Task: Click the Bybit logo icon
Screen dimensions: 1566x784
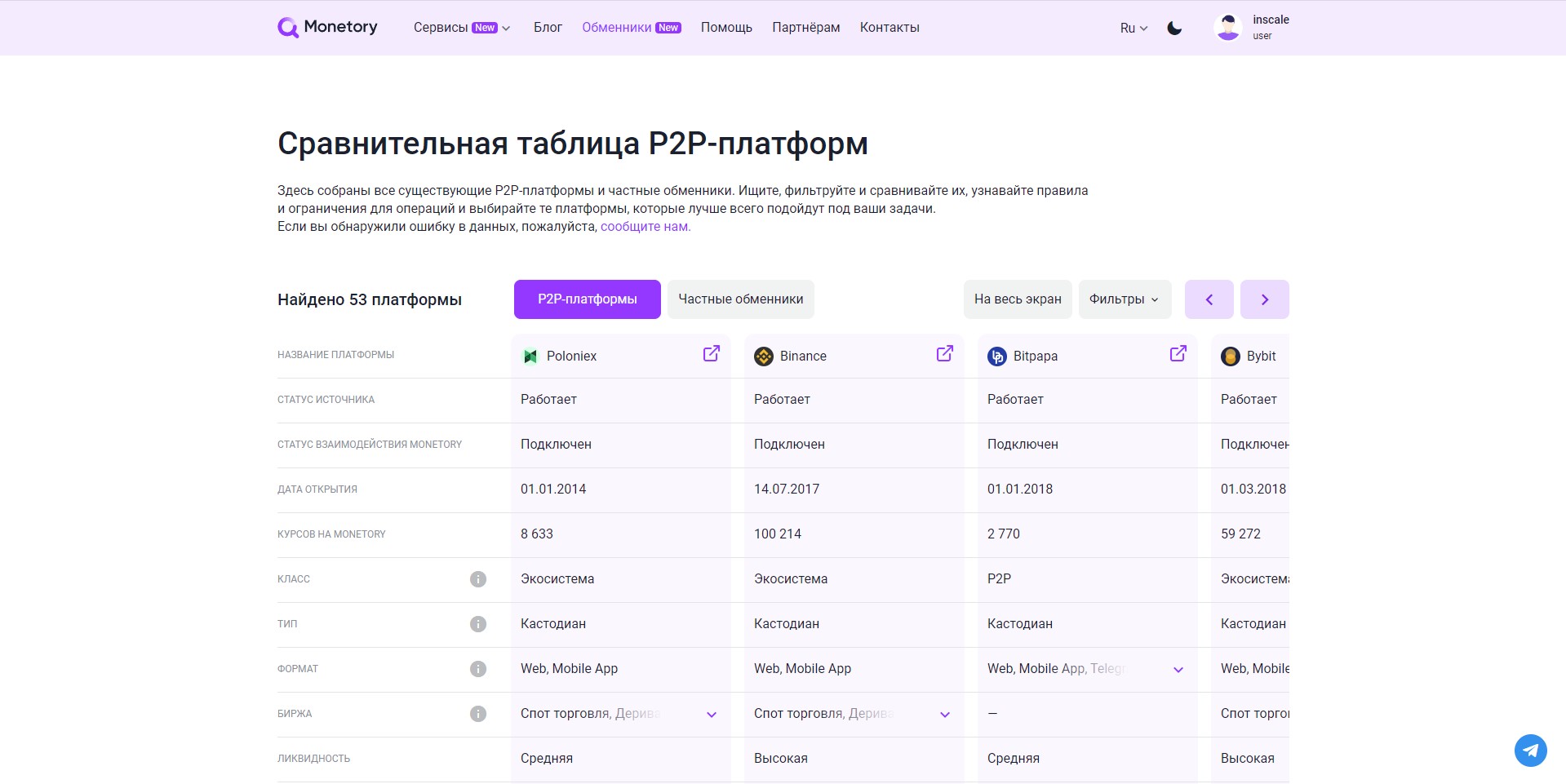Action: tap(1231, 357)
